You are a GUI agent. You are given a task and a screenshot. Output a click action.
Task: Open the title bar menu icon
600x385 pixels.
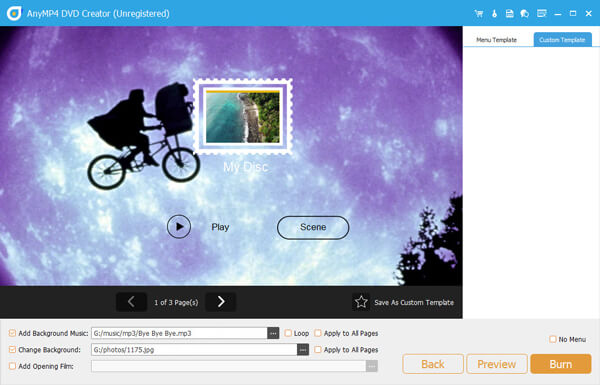(x=541, y=14)
